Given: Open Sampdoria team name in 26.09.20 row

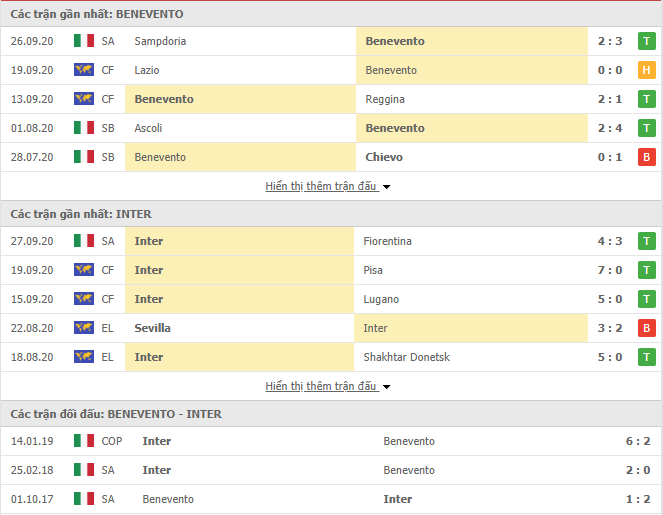Looking at the screenshot, I should tap(160, 41).
